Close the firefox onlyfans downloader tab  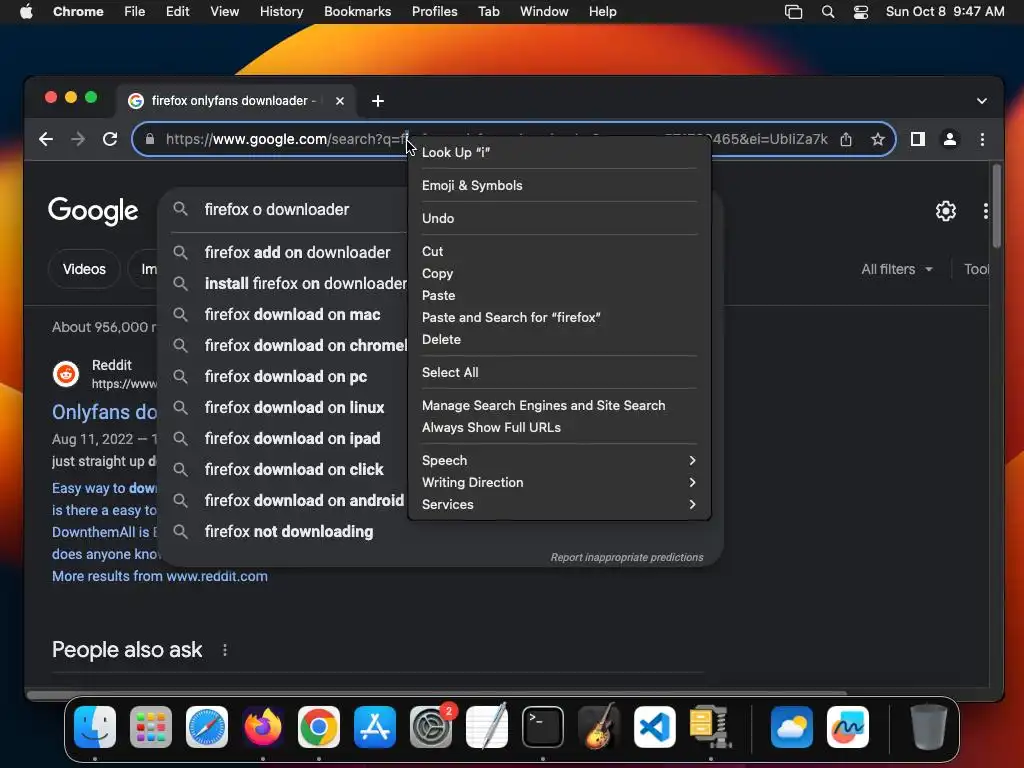point(340,101)
